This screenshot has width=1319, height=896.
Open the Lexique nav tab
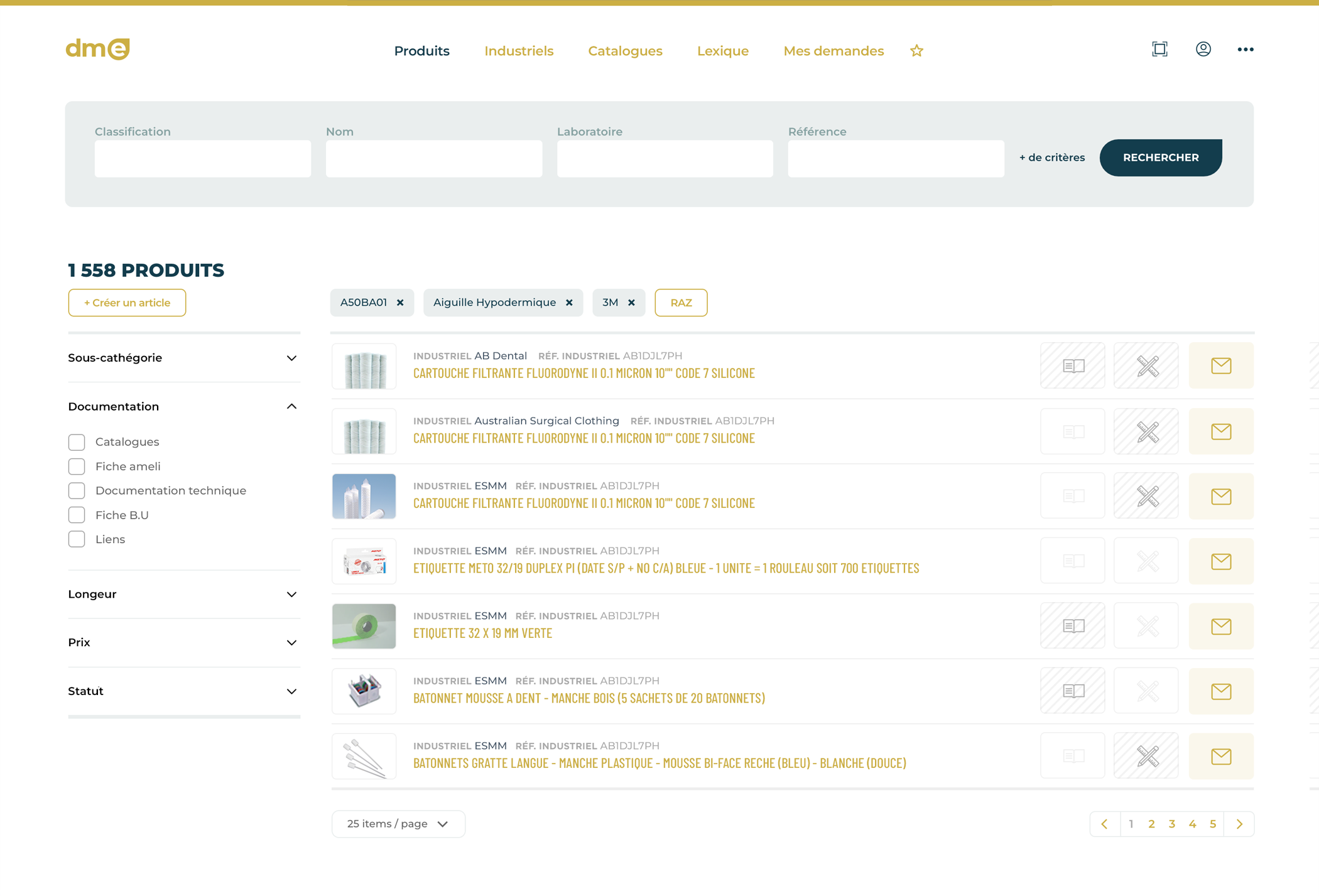722,51
